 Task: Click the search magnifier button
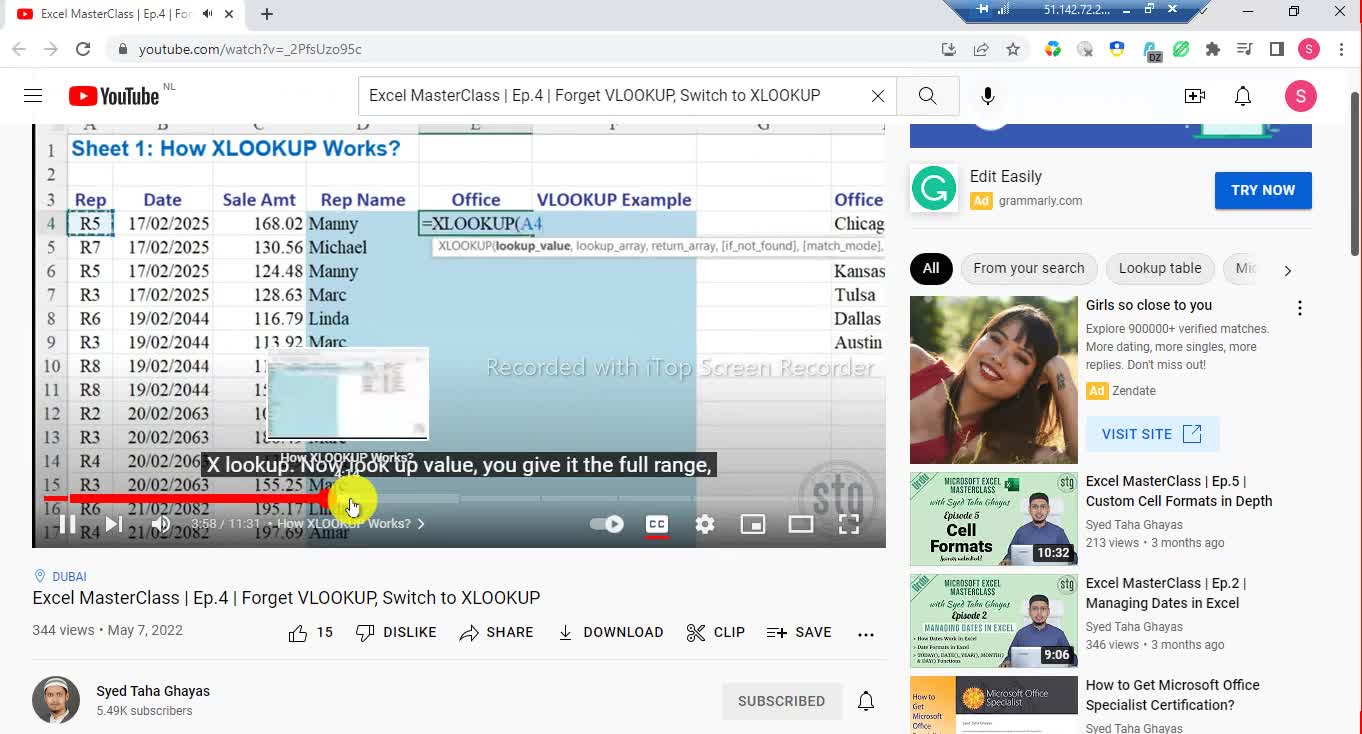(x=927, y=96)
